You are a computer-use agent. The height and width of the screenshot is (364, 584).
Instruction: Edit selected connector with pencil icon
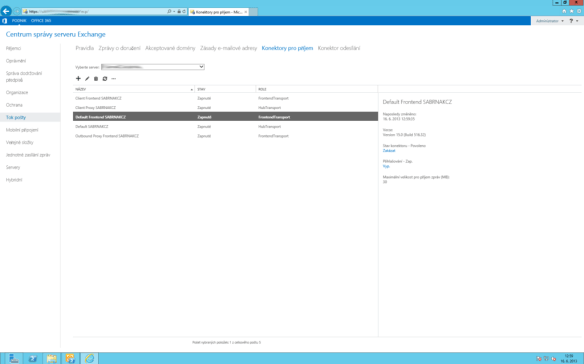pos(87,79)
